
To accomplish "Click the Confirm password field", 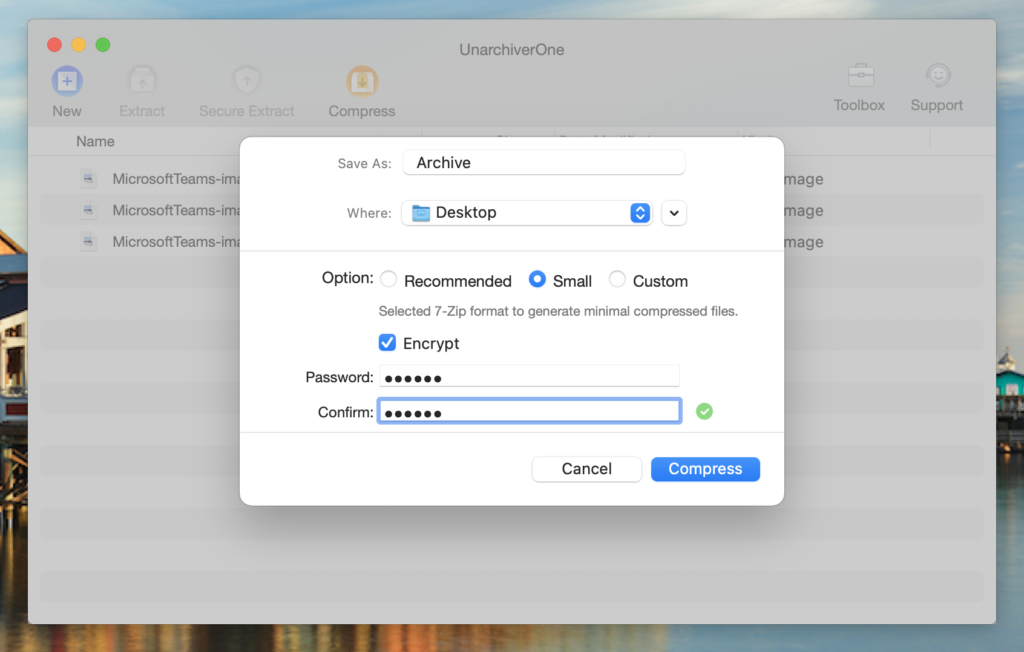I will pyautogui.click(x=529, y=412).
